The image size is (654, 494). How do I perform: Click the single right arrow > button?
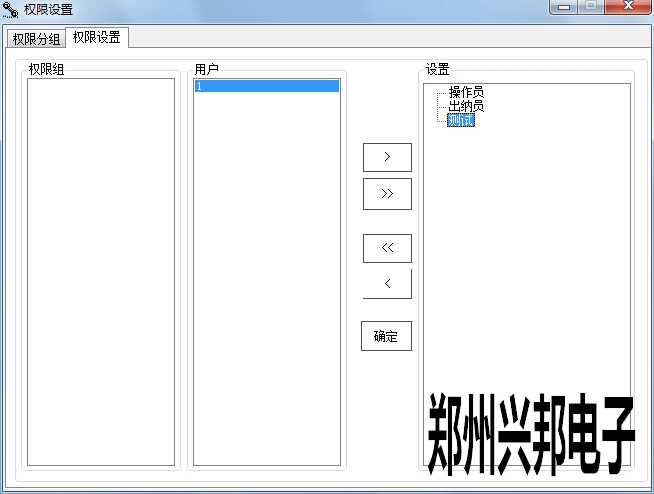[x=387, y=157]
